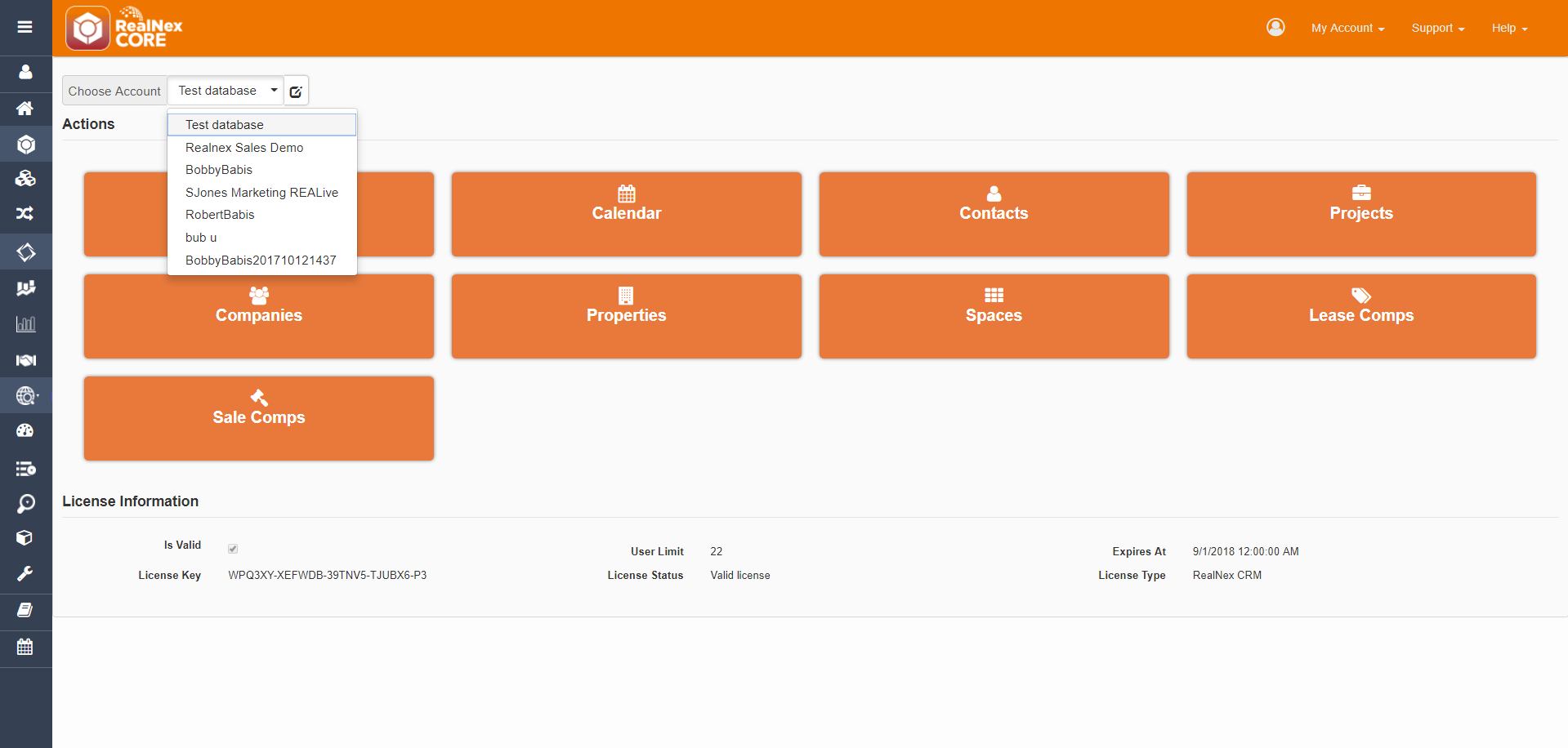This screenshot has width=1568, height=748.
Task: Select SJones Marketing REALive account
Action: [262, 193]
